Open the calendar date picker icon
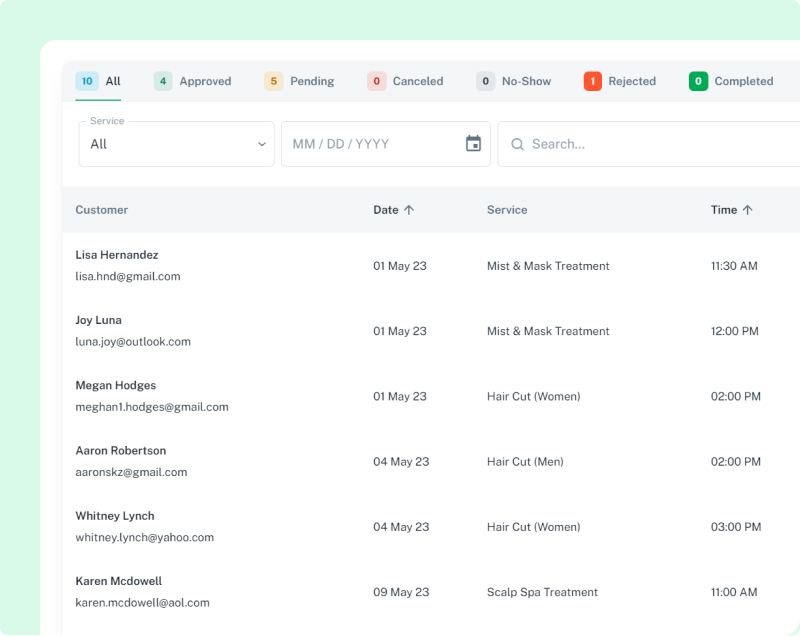Image resolution: width=800 pixels, height=636 pixels. 476,144
